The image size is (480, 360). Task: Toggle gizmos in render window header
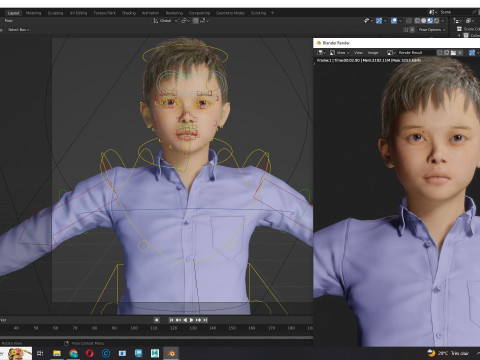point(472,53)
